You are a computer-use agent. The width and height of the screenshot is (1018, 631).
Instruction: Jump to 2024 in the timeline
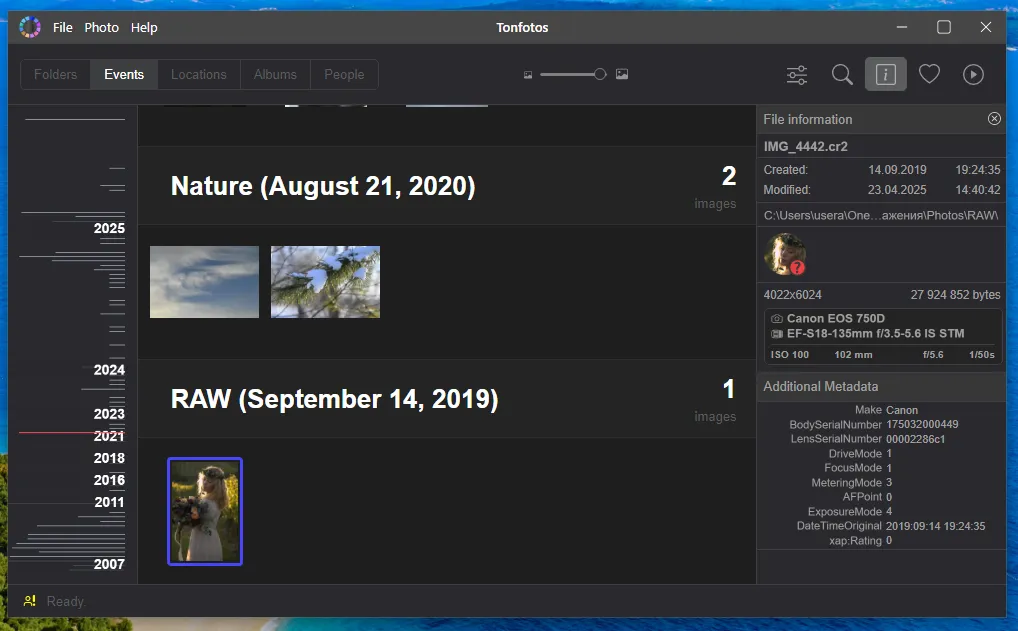click(x=109, y=370)
